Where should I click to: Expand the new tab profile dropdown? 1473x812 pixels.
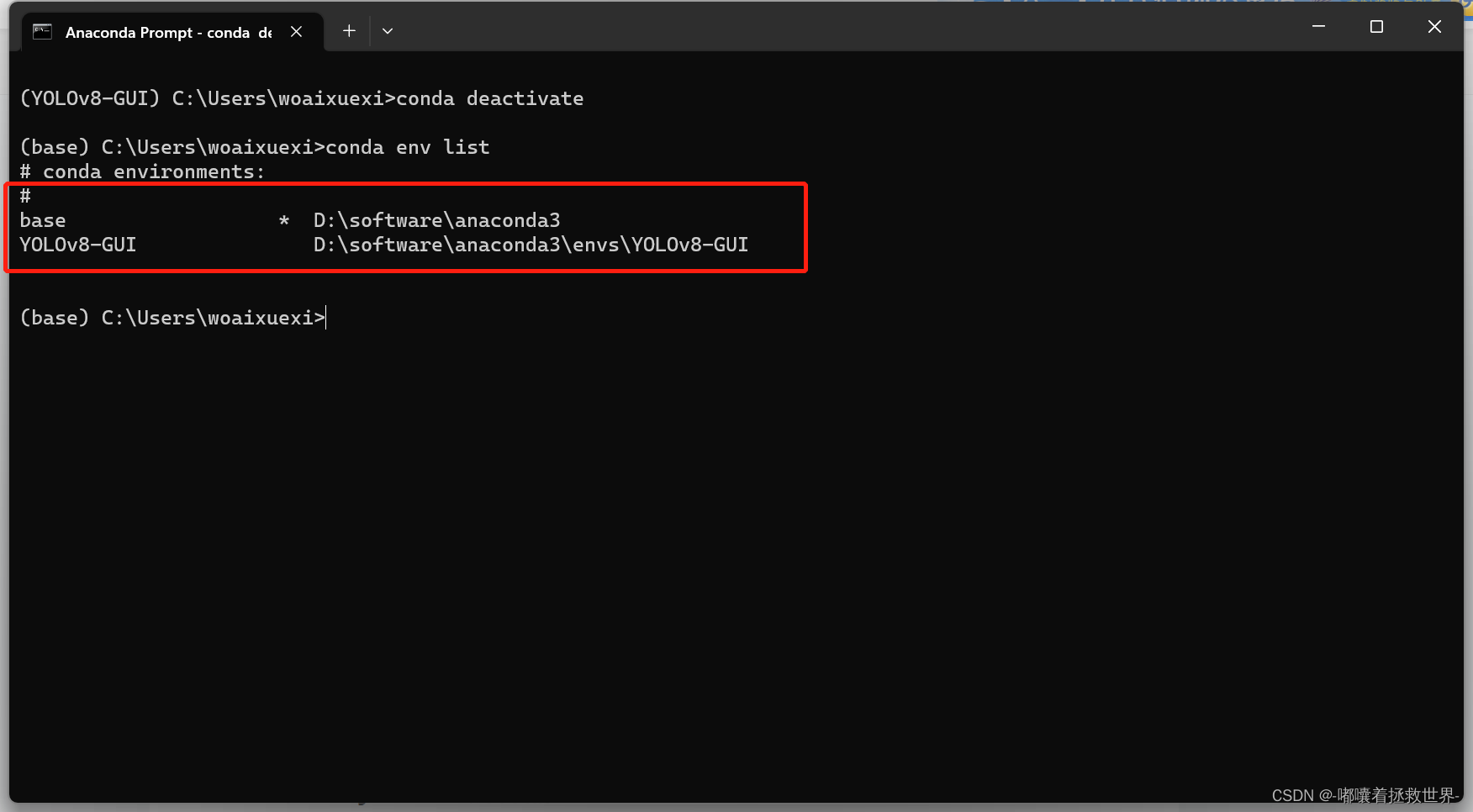click(388, 31)
